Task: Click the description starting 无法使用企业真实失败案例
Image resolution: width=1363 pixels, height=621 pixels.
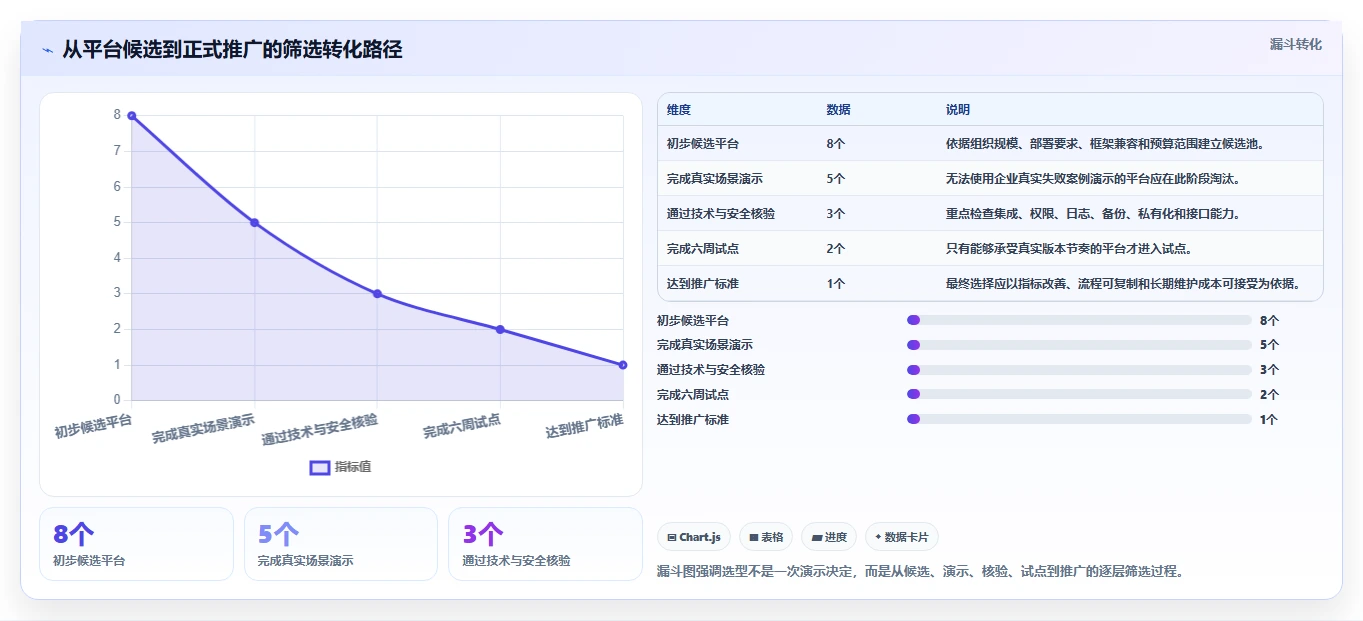Action: coord(1095,179)
